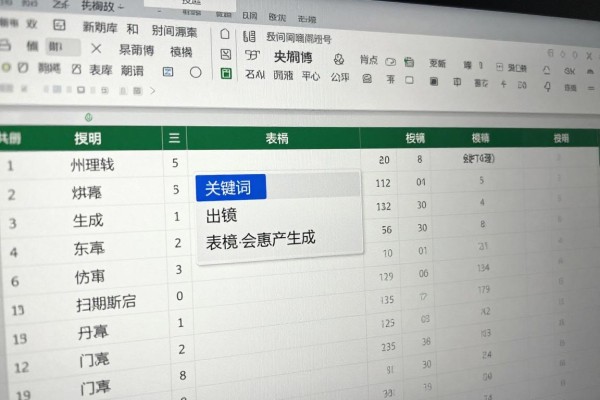Click the boxed icon left of 新期库

click(59, 25)
